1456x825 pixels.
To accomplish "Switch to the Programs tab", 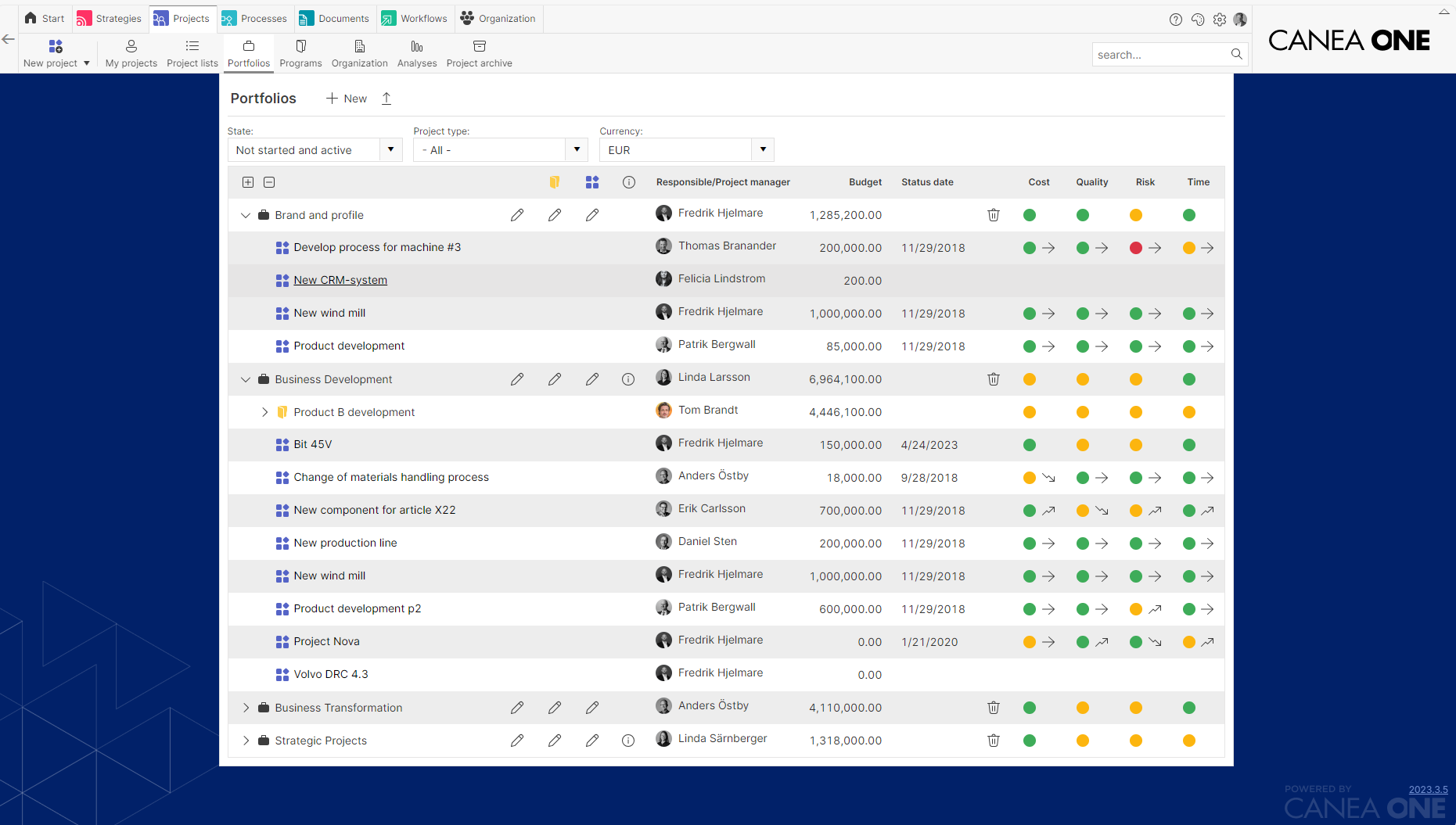I will click(300, 54).
